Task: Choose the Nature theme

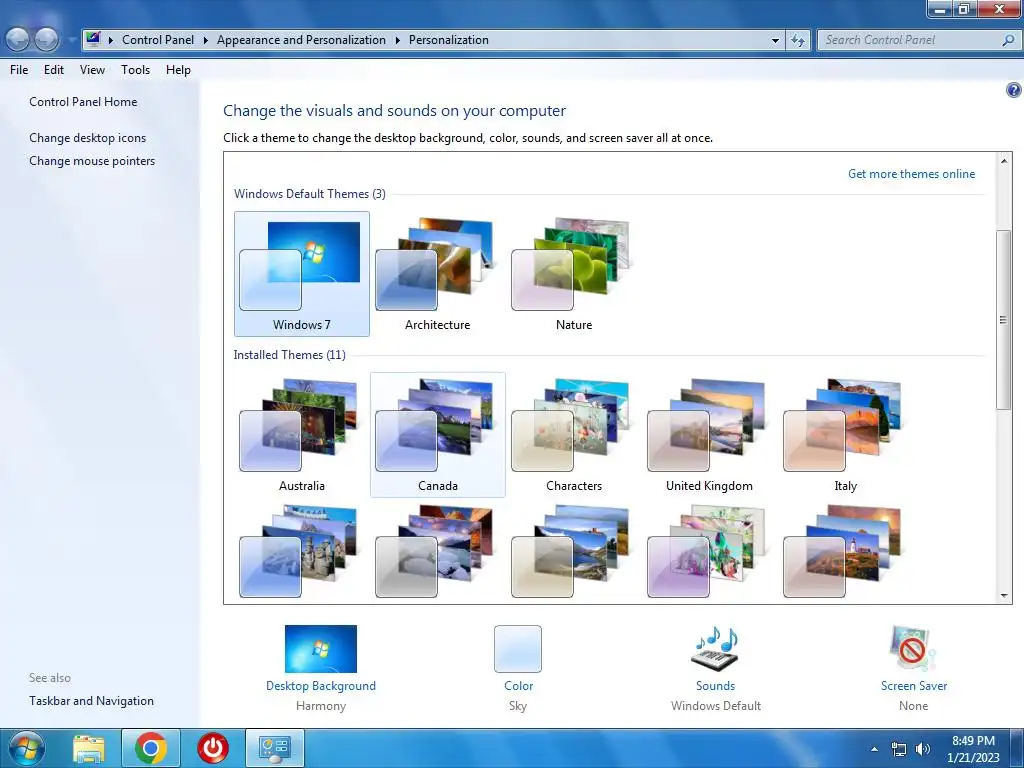Action: (573, 274)
